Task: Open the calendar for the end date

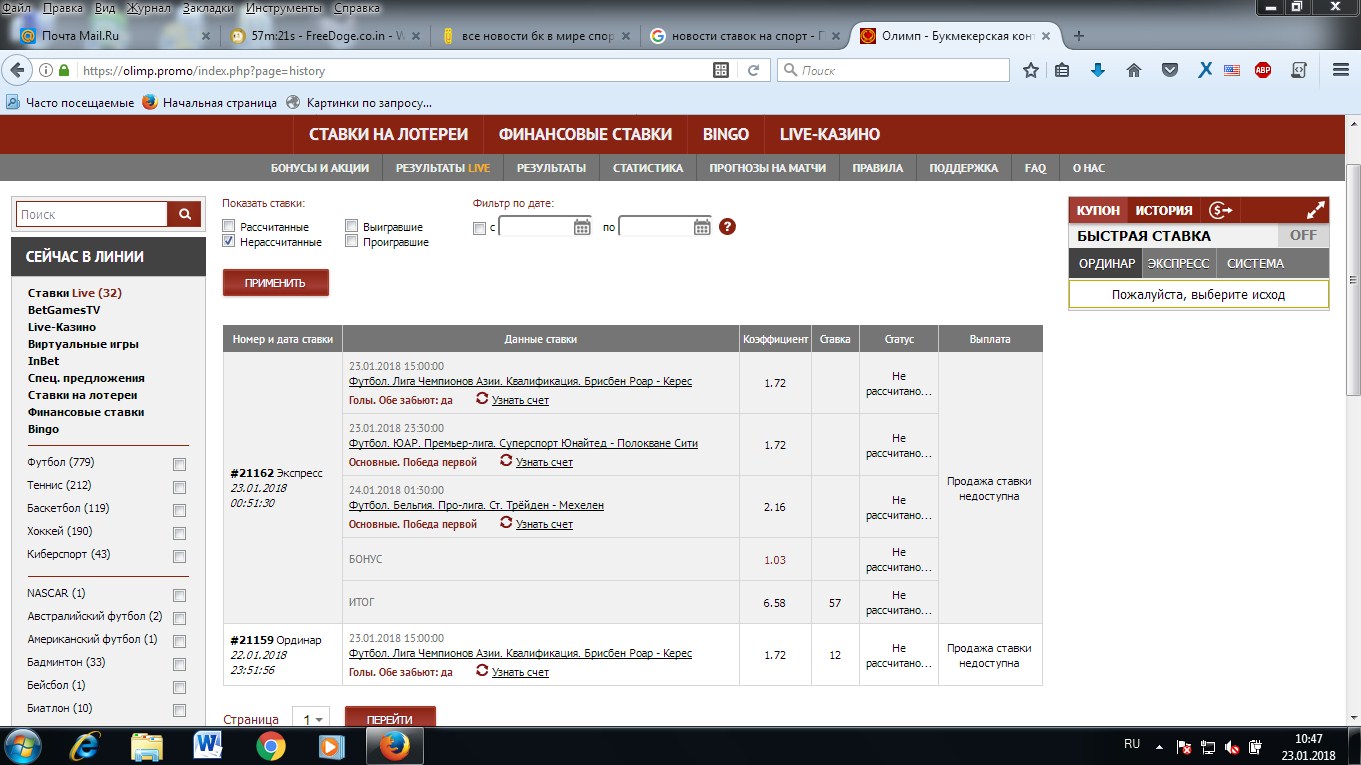Action: pos(702,227)
